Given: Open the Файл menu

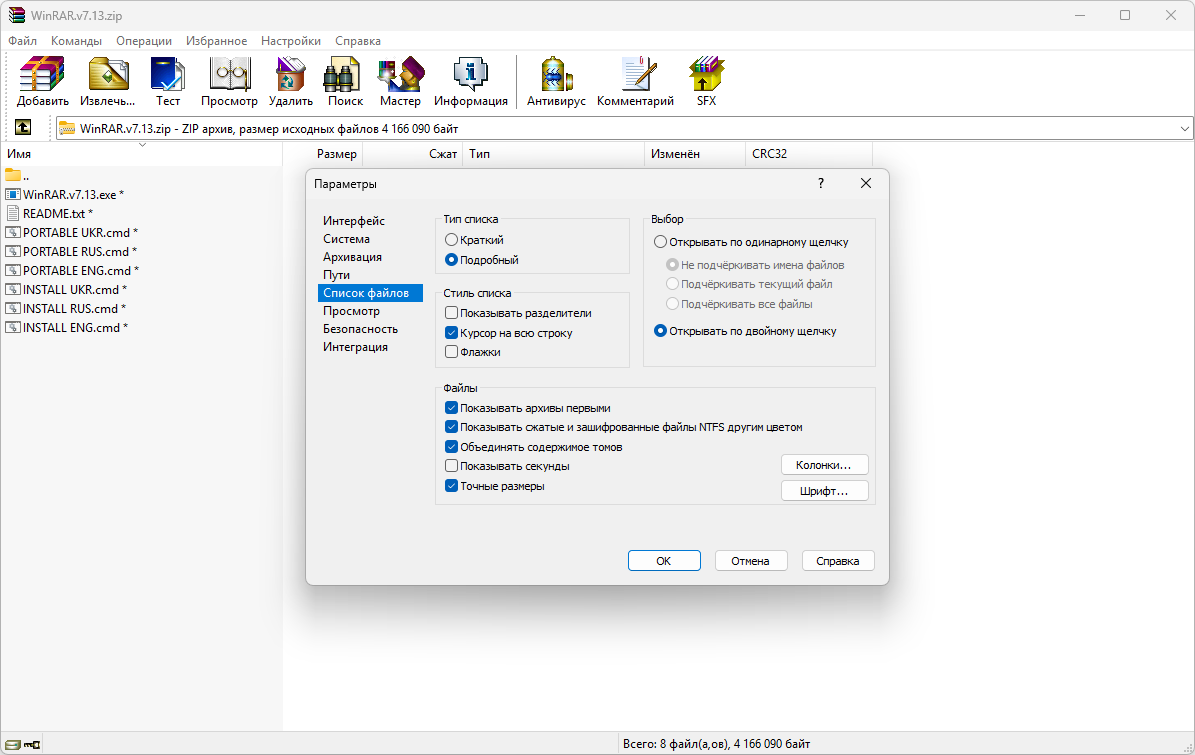Looking at the screenshot, I should pyautogui.click(x=22, y=41).
